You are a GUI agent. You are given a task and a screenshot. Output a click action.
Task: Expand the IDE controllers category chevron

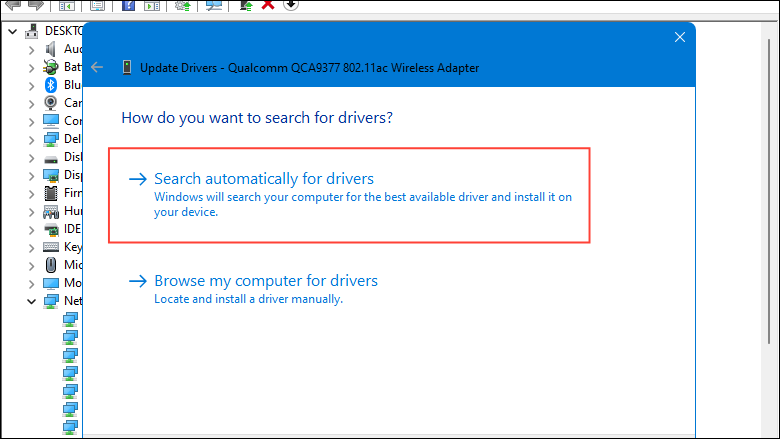pyautogui.click(x=31, y=230)
